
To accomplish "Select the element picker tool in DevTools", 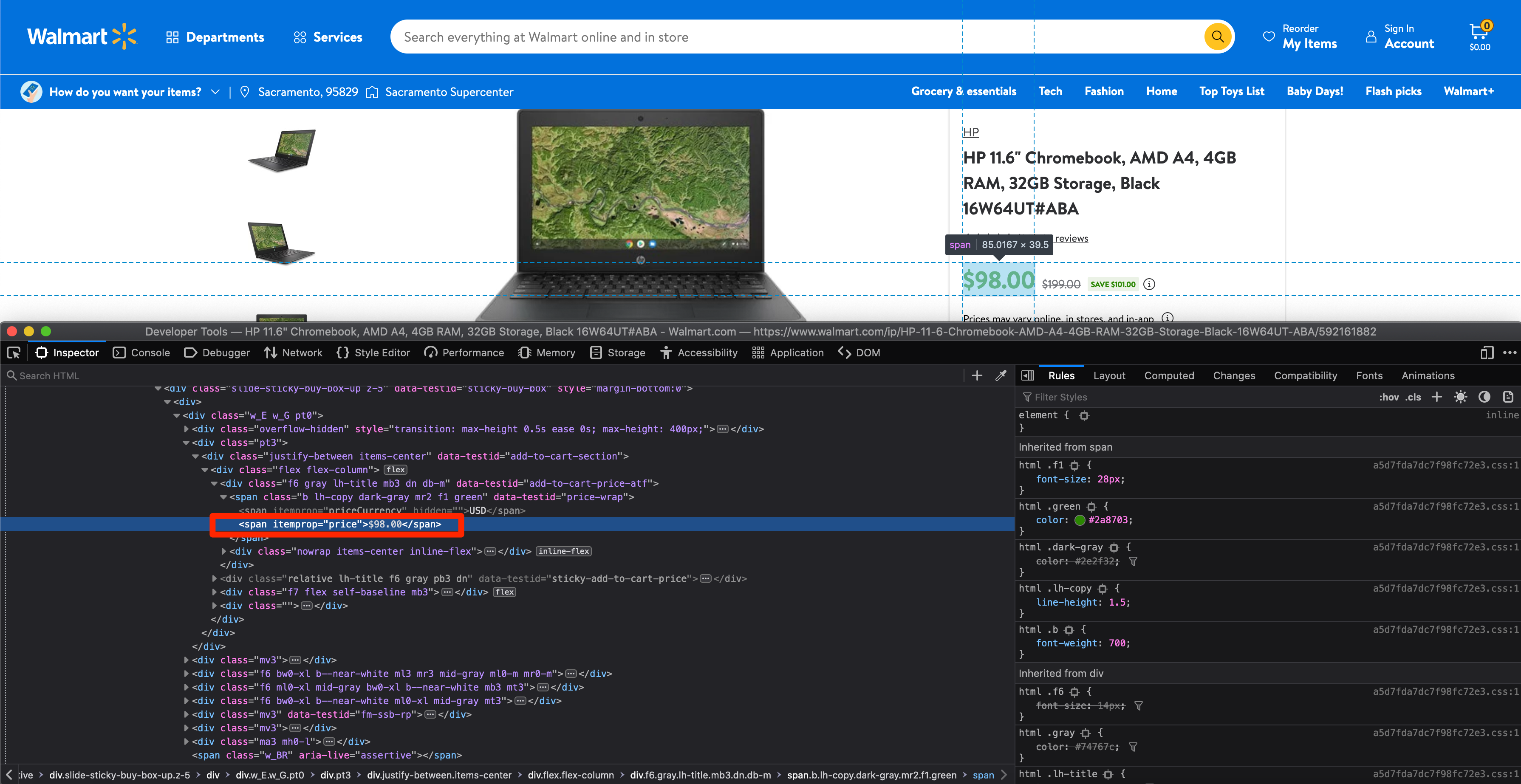I will click(x=14, y=353).
